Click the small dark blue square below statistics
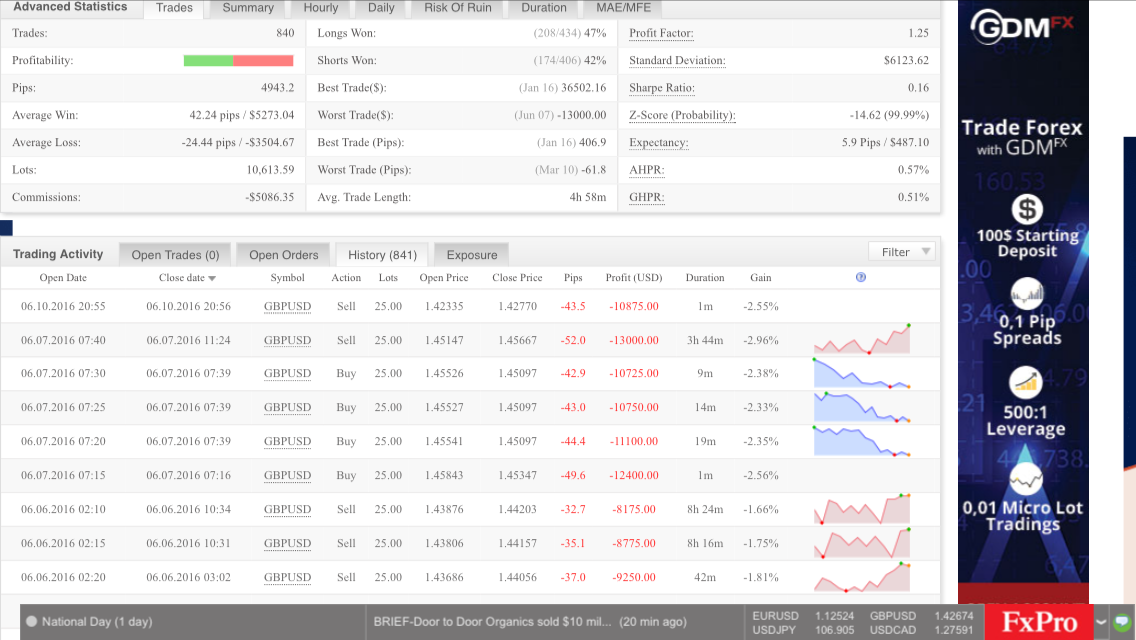Viewport: 1136px width, 640px height. pos(7,228)
